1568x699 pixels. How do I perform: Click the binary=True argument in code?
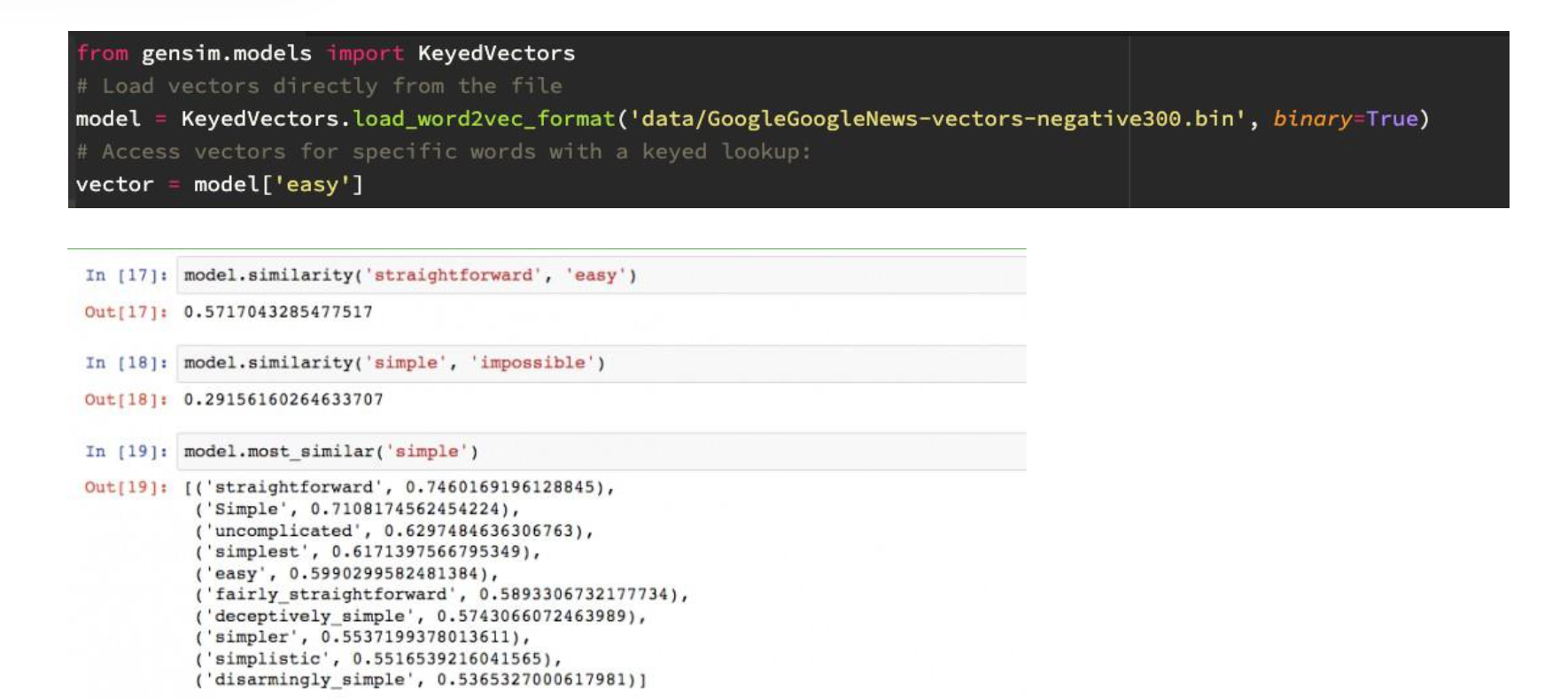tap(1345, 119)
